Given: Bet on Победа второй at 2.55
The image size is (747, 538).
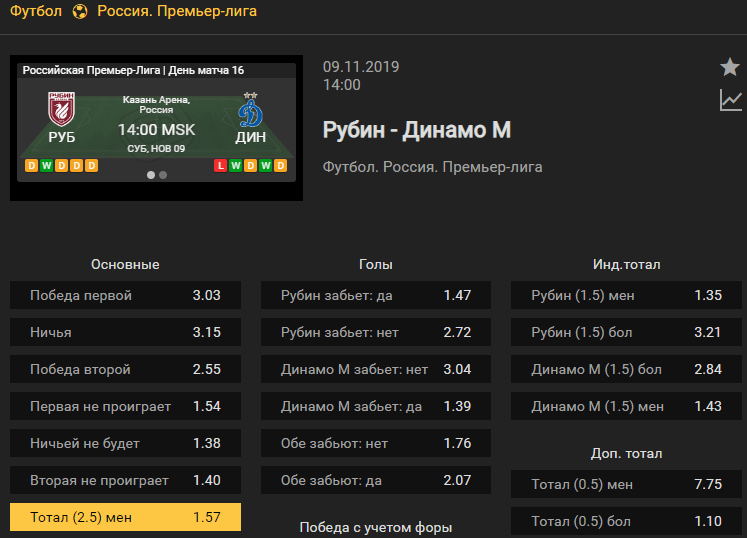Looking at the screenshot, I should click(125, 369).
